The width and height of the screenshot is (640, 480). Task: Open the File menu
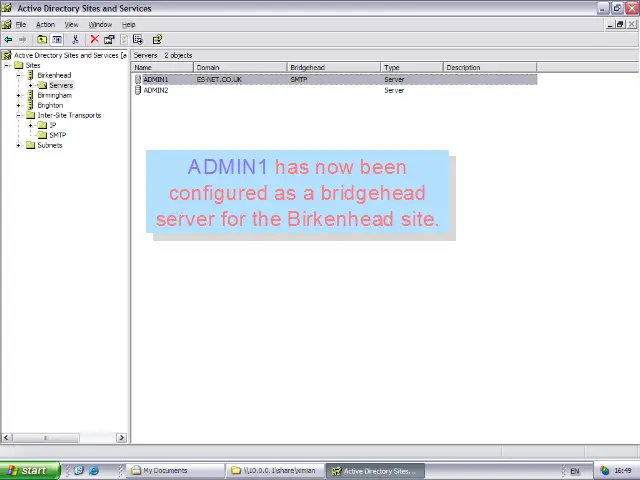(x=21, y=24)
